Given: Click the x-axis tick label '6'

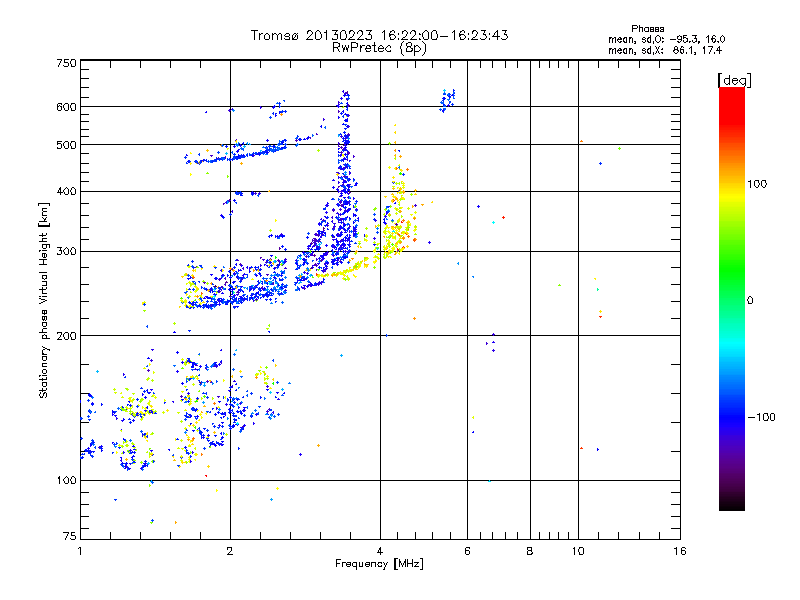Looking at the screenshot, I should coord(467,551).
